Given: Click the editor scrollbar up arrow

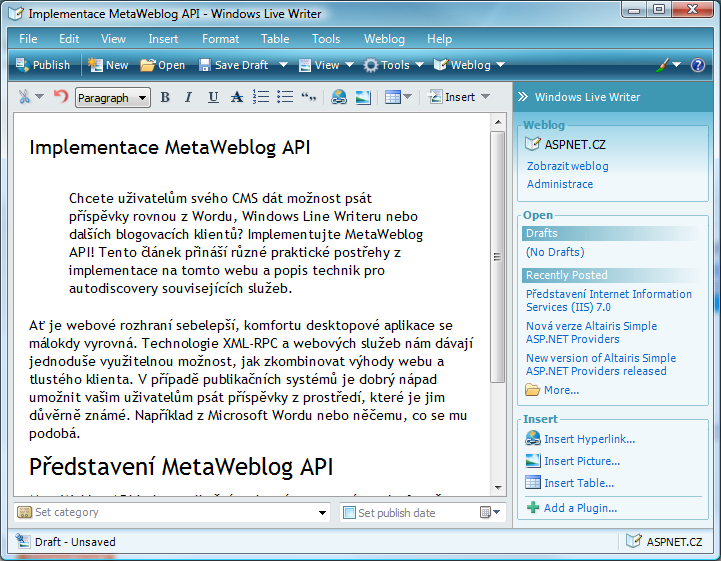Looking at the screenshot, I should [498, 122].
